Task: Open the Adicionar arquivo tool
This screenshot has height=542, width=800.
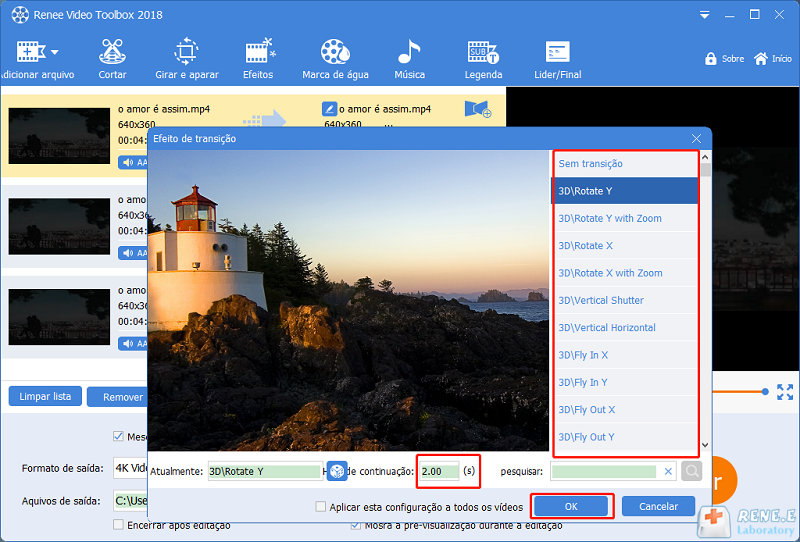Action: click(37, 60)
